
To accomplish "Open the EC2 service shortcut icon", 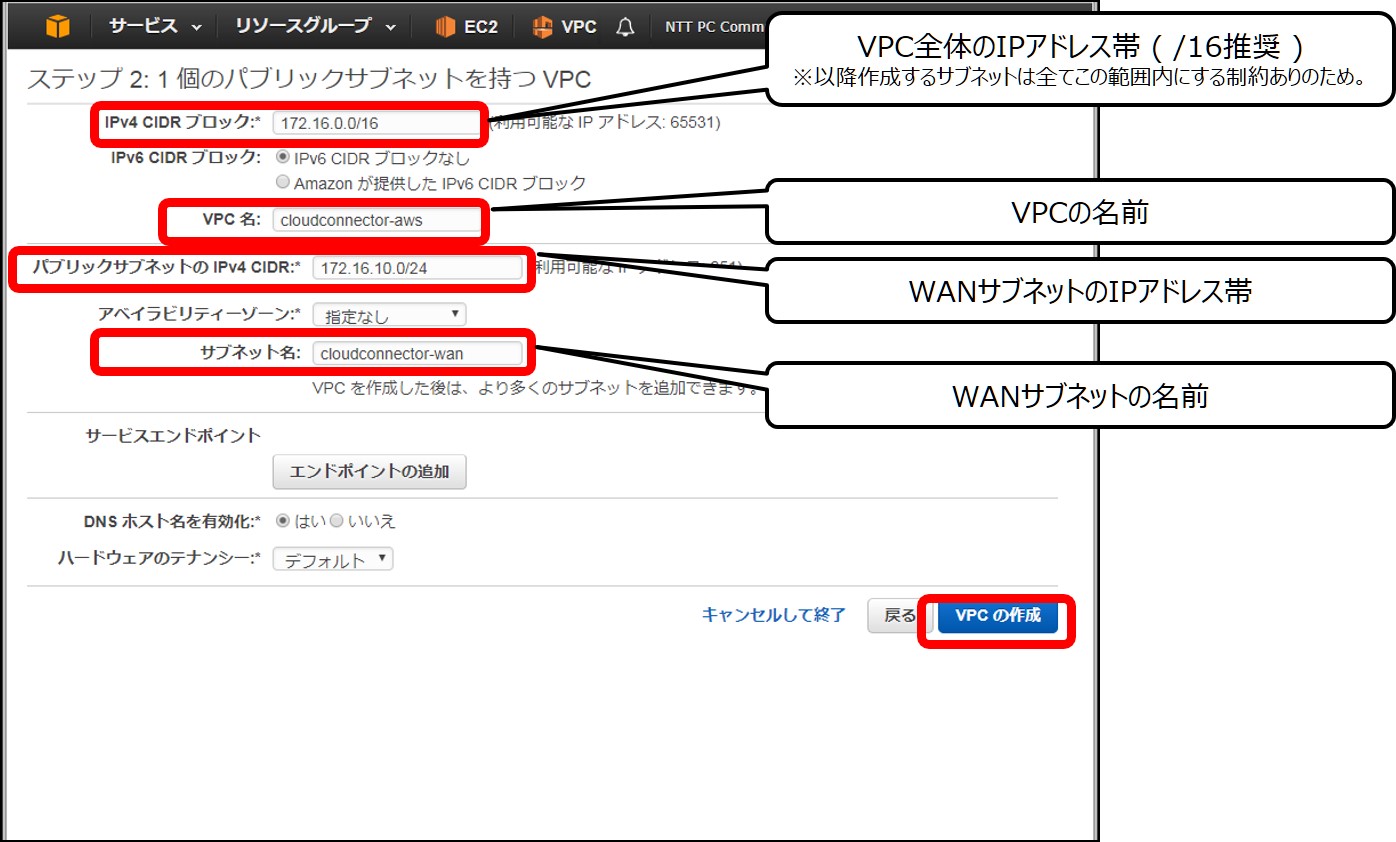I will [x=446, y=27].
